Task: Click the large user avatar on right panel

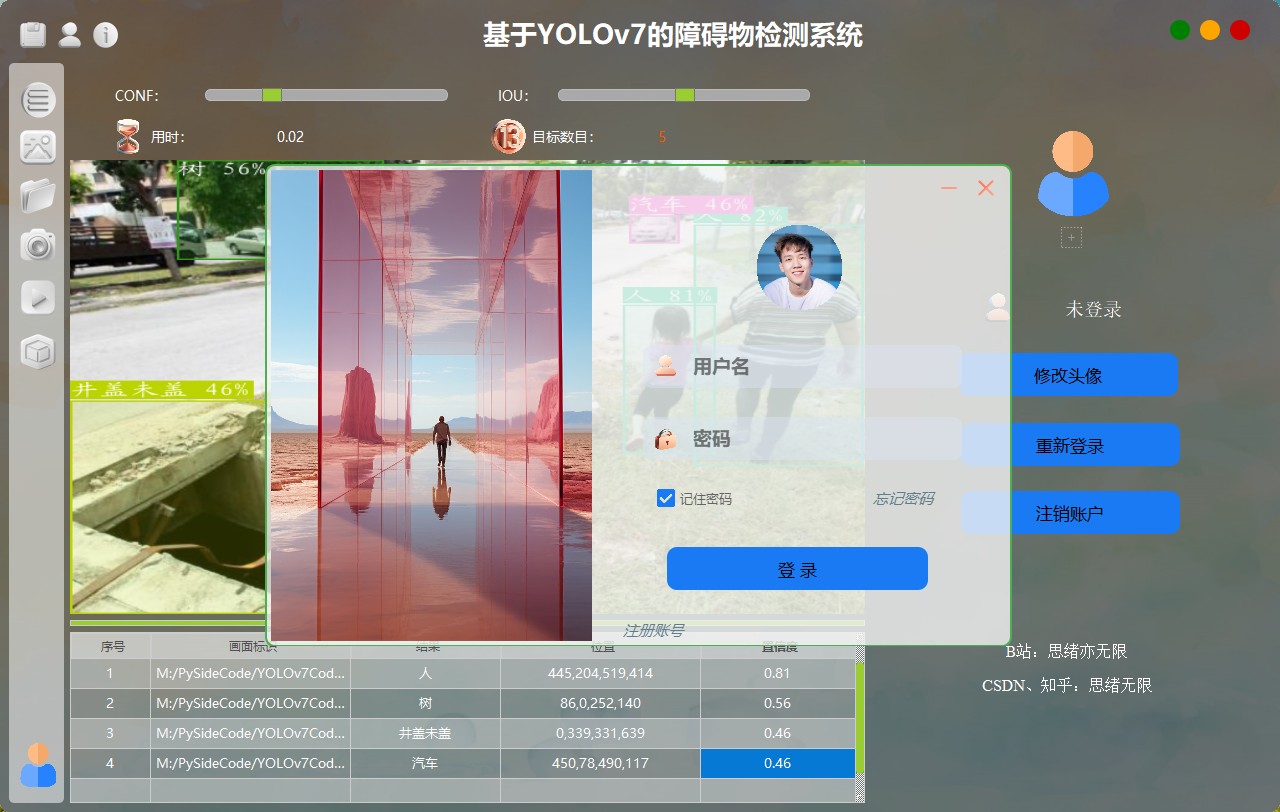Action: click(x=1072, y=174)
